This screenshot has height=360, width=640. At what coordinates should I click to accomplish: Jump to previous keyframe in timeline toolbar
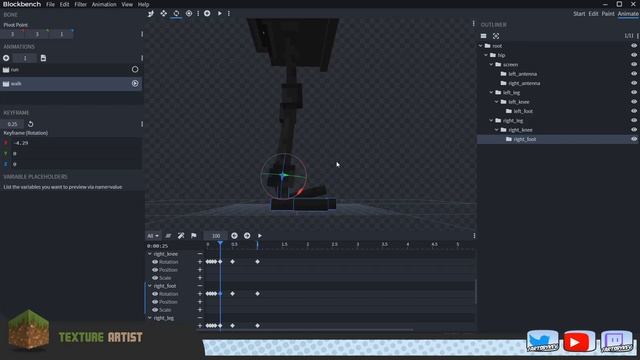tap(234, 236)
